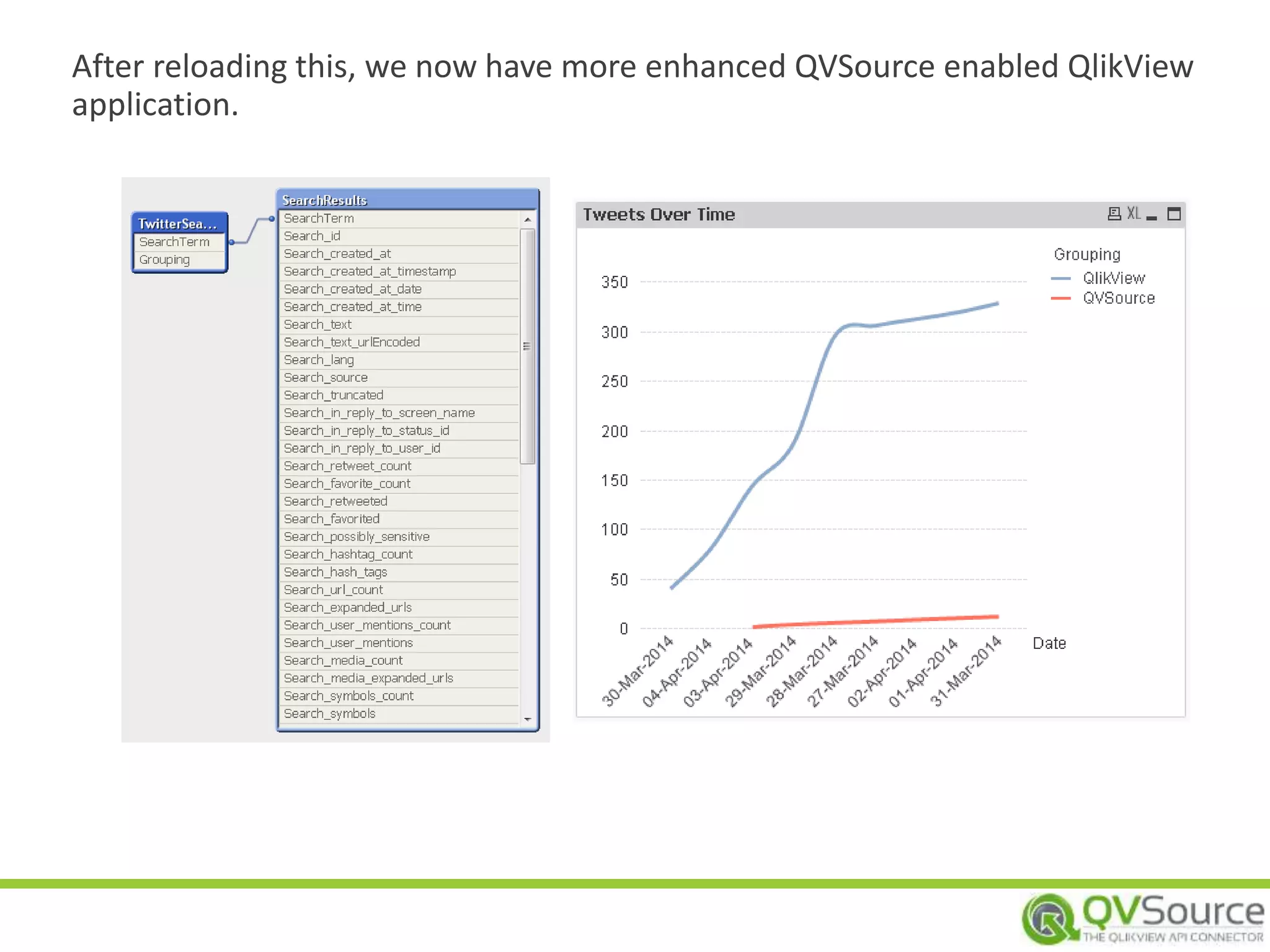Select Grouping field in TwitterSea... table
Screen dimensions: 1270x952
coord(179,260)
